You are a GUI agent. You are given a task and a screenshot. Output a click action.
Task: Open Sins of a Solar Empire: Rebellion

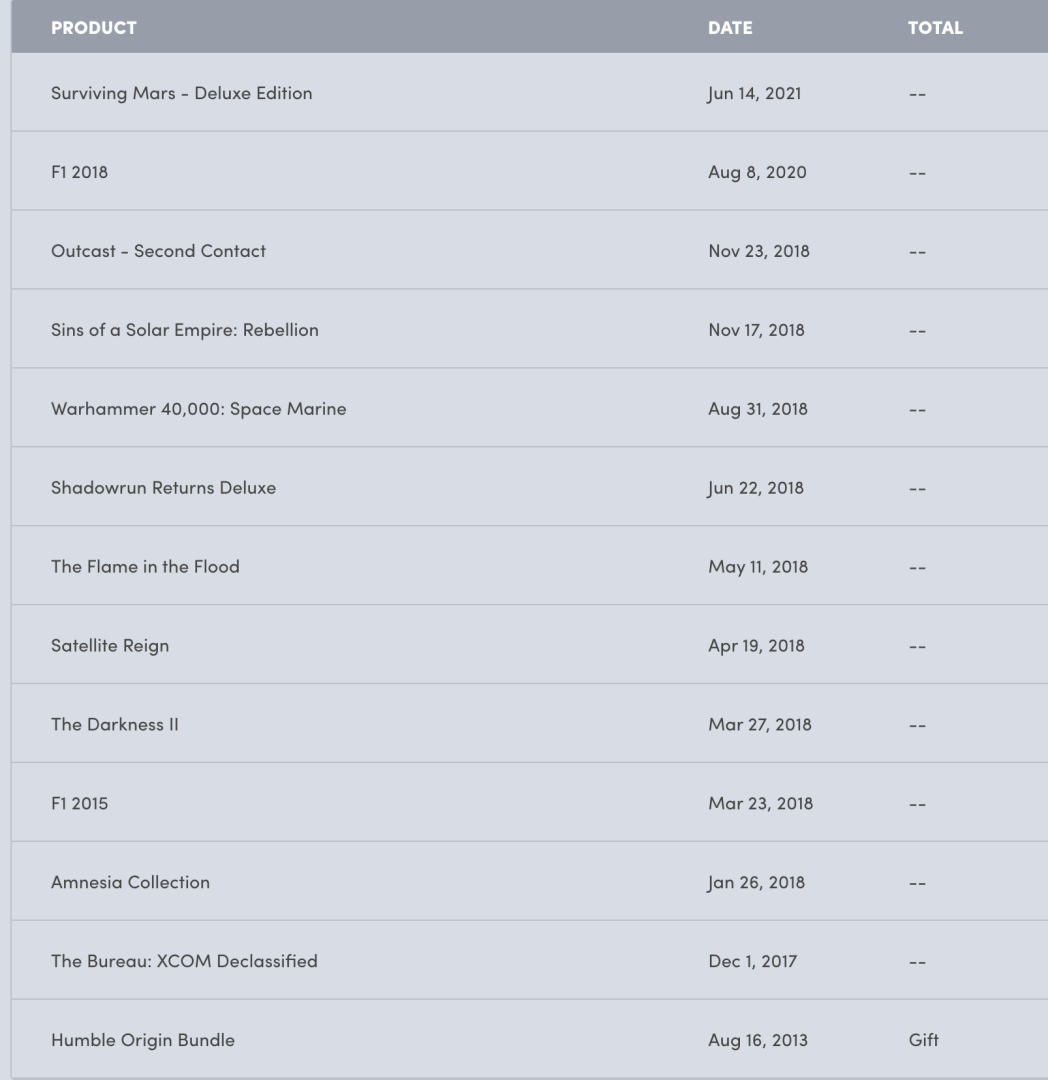tap(185, 330)
